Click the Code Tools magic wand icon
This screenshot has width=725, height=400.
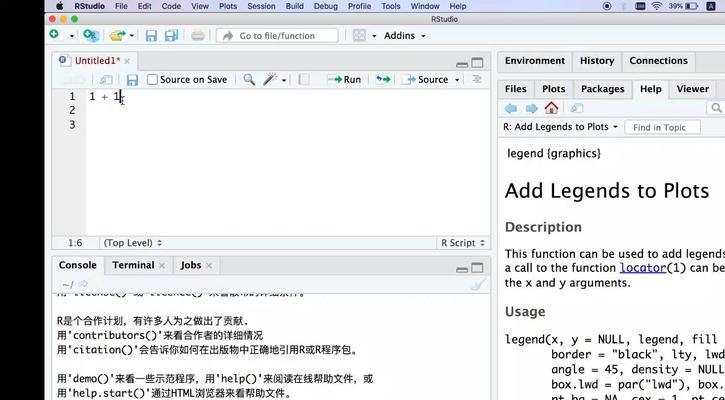click(x=270, y=79)
